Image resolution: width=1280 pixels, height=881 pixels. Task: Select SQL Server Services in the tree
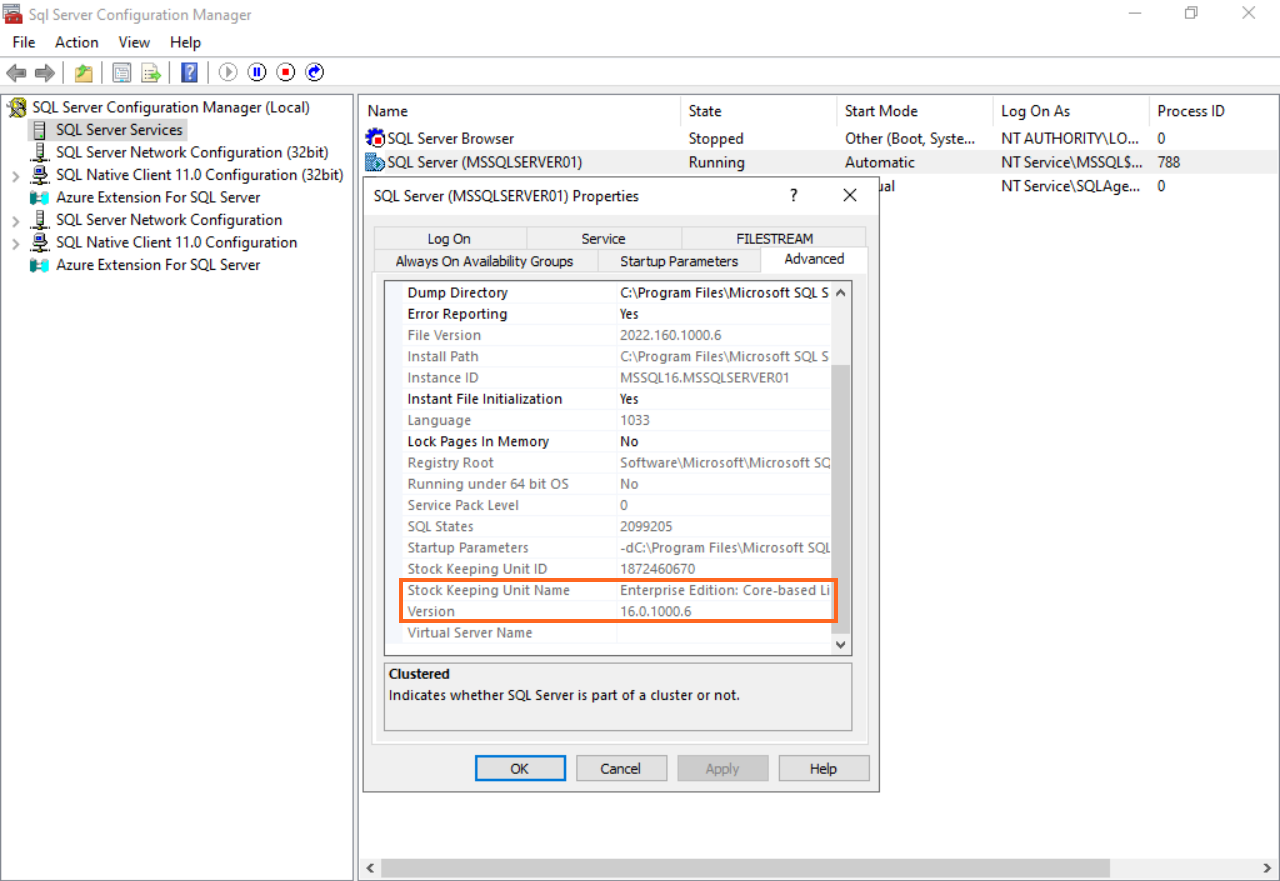(119, 130)
